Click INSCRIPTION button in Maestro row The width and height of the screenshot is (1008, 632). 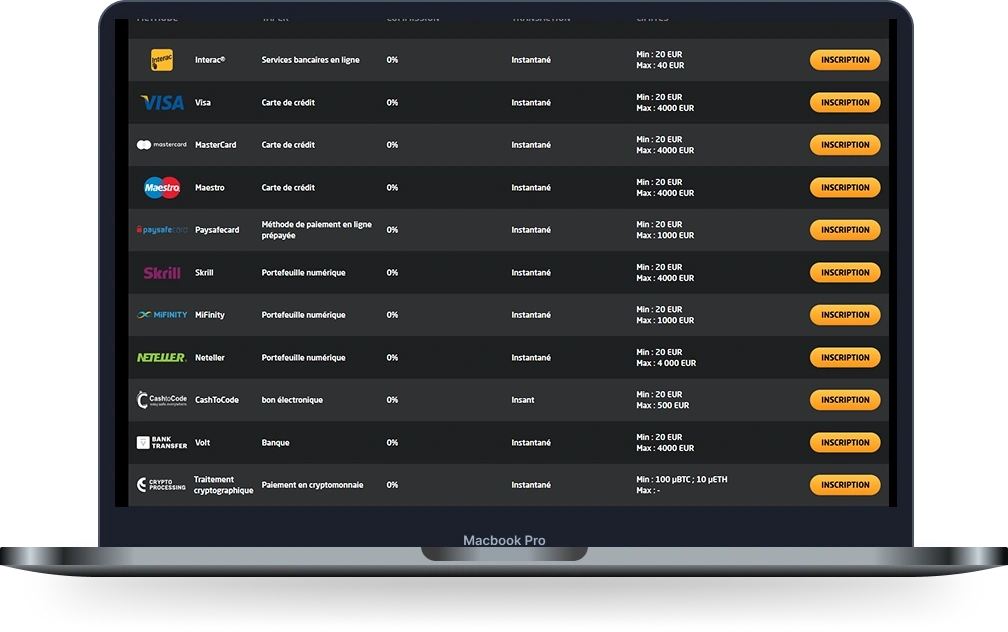[x=845, y=187]
